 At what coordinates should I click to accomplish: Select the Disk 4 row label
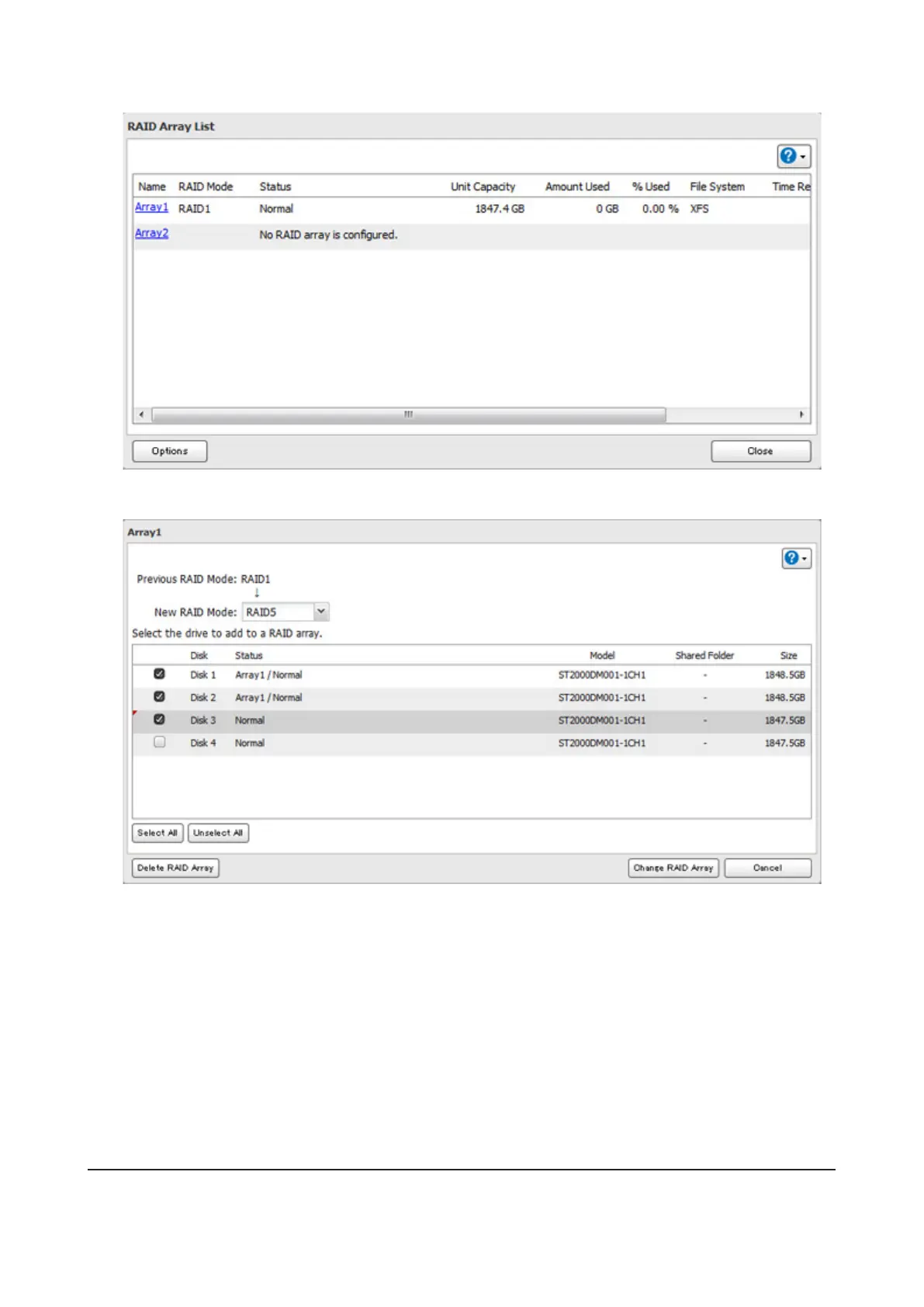click(203, 743)
